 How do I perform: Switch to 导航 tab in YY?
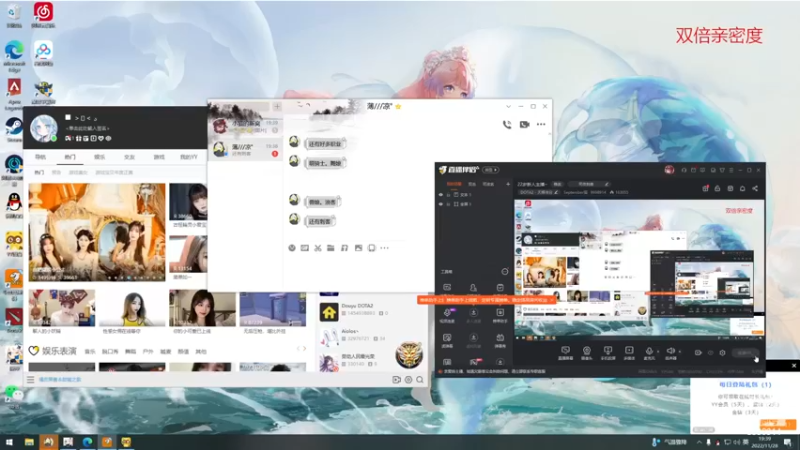40,157
